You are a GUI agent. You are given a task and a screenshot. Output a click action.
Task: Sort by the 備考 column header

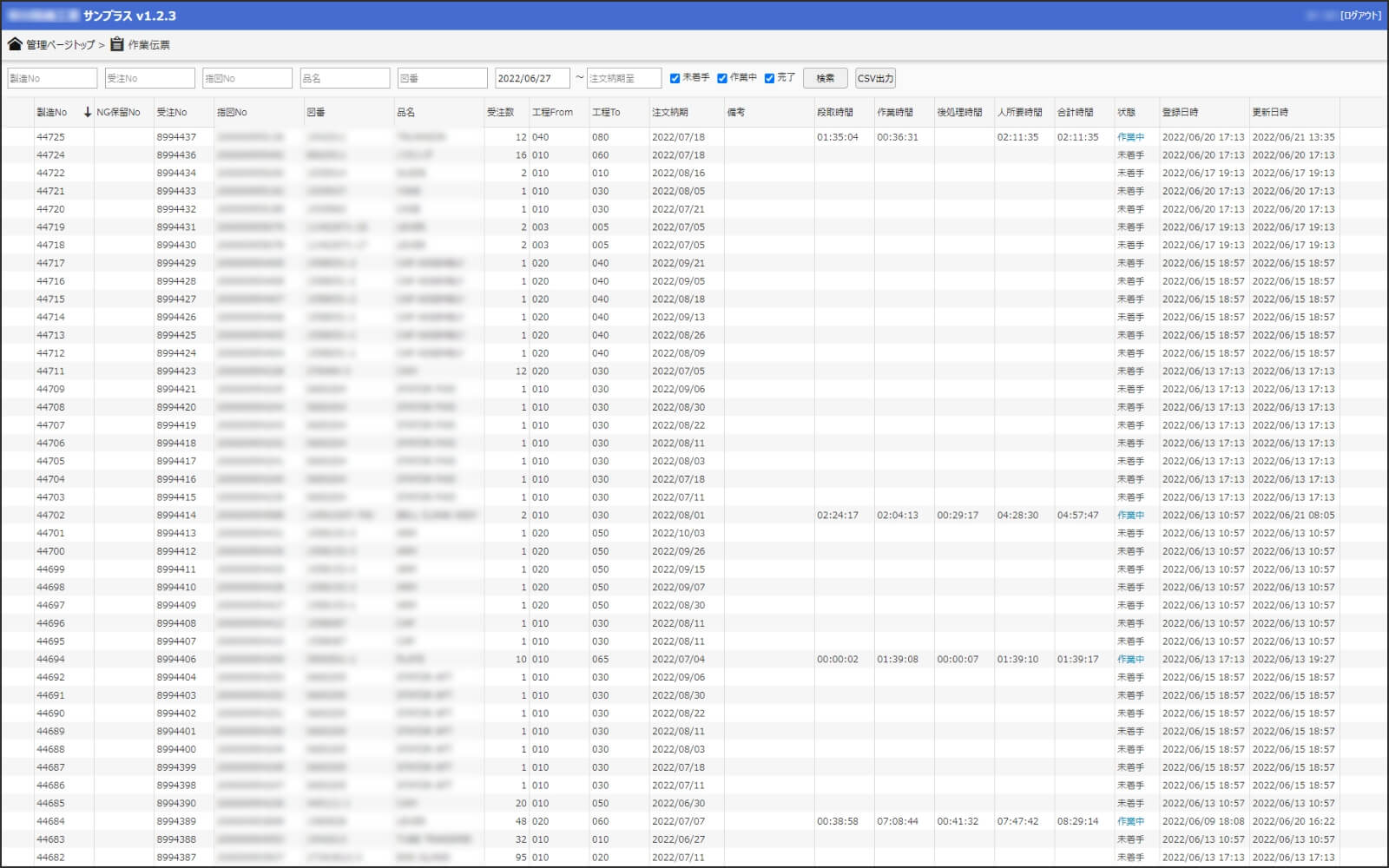click(736, 112)
